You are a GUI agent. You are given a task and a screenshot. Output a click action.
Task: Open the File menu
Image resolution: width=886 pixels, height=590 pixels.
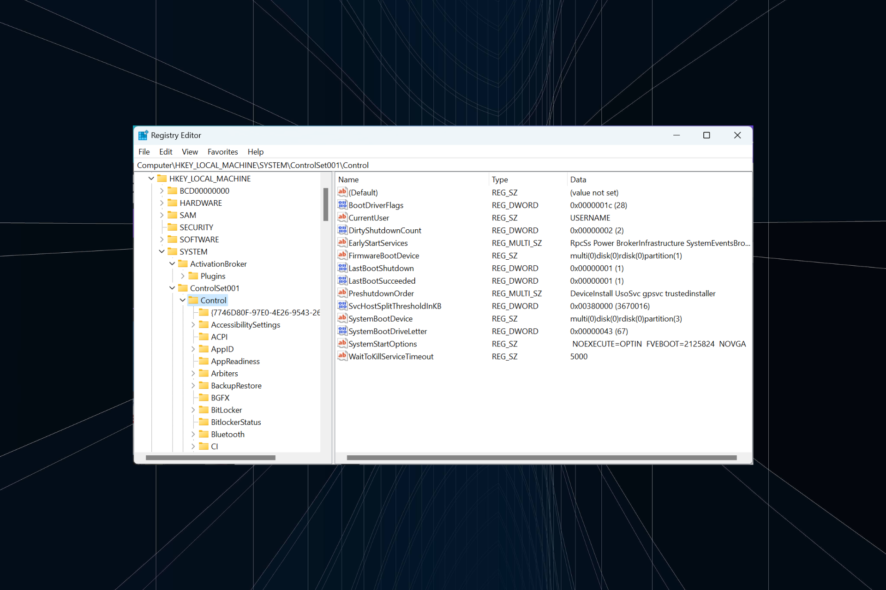pyautogui.click(x=144, y=151)
